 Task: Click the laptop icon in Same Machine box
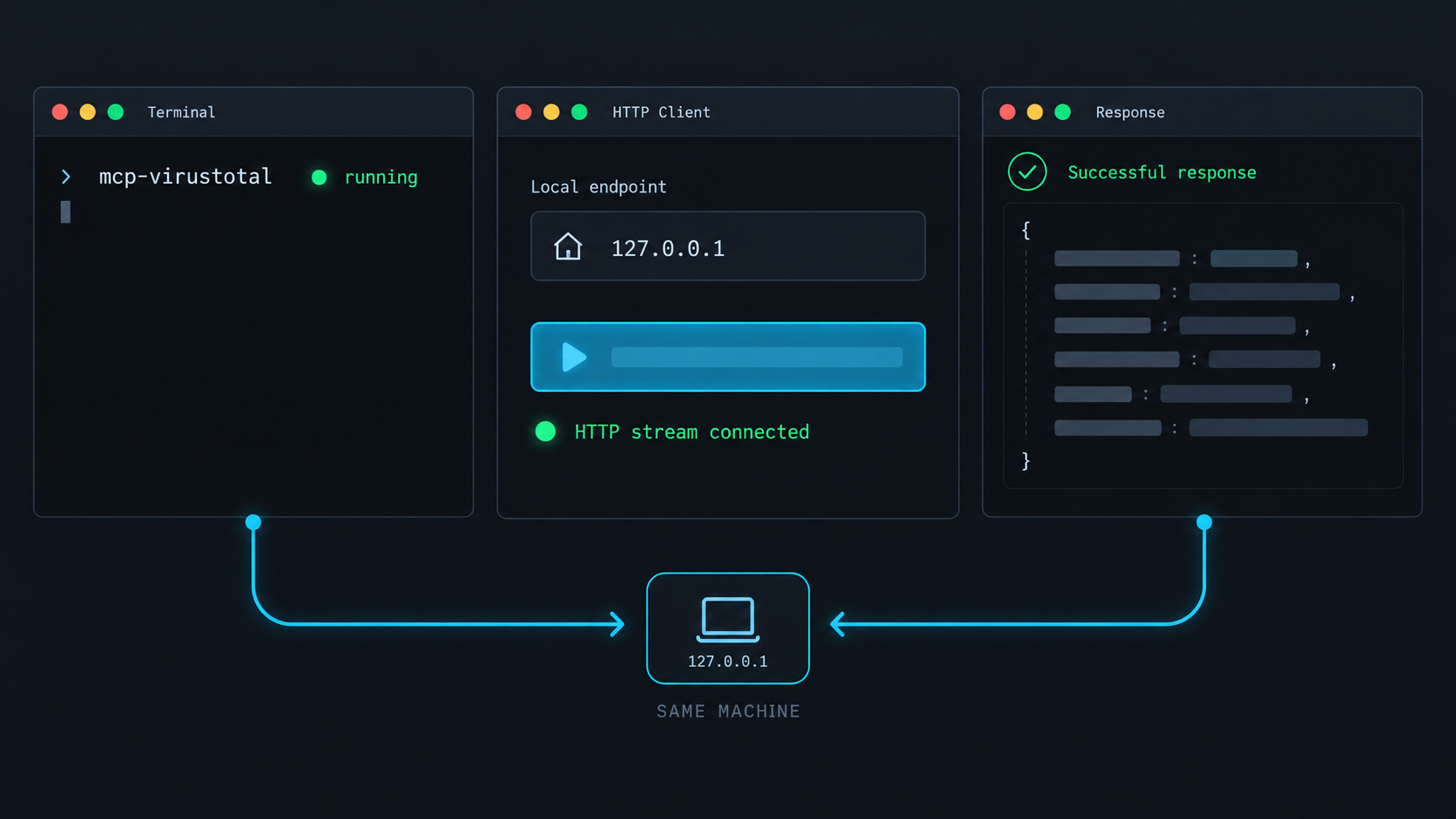pyautogui.click(x=728, y=619)
